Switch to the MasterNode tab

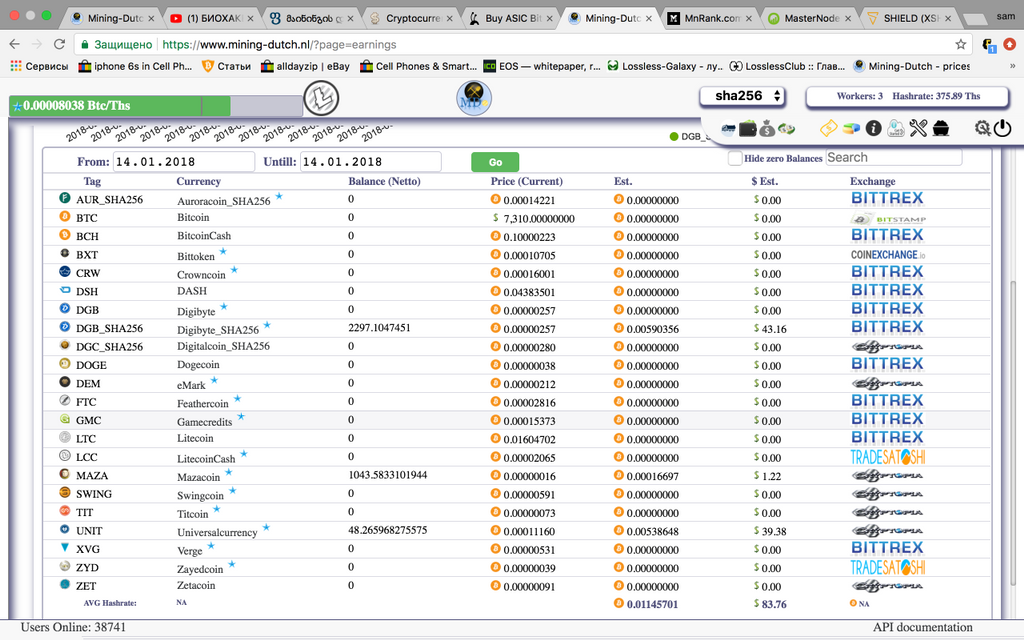pyautogui.click(x=810, y=18)
